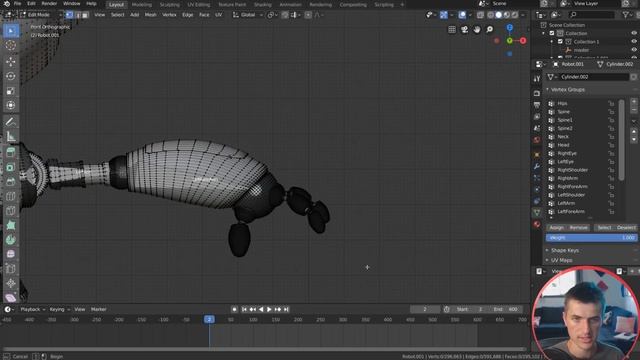
Task: Select the Transform tool
Action: [x=11, y=105]
